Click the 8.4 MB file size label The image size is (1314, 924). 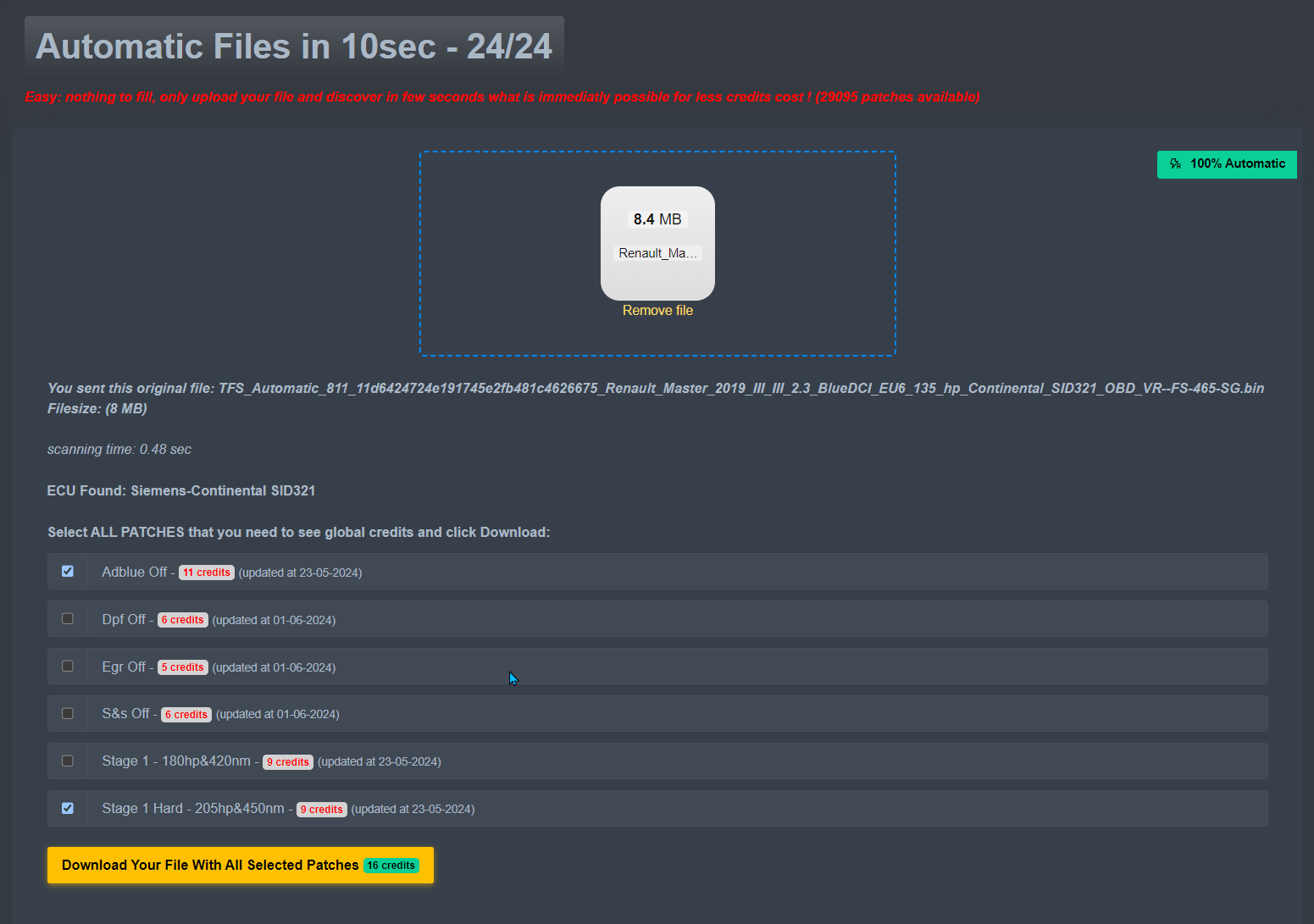[x=657, y=219]
